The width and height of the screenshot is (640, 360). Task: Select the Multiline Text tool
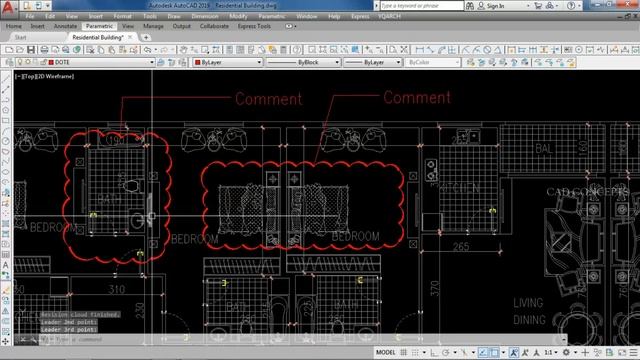tap(6, 265)
